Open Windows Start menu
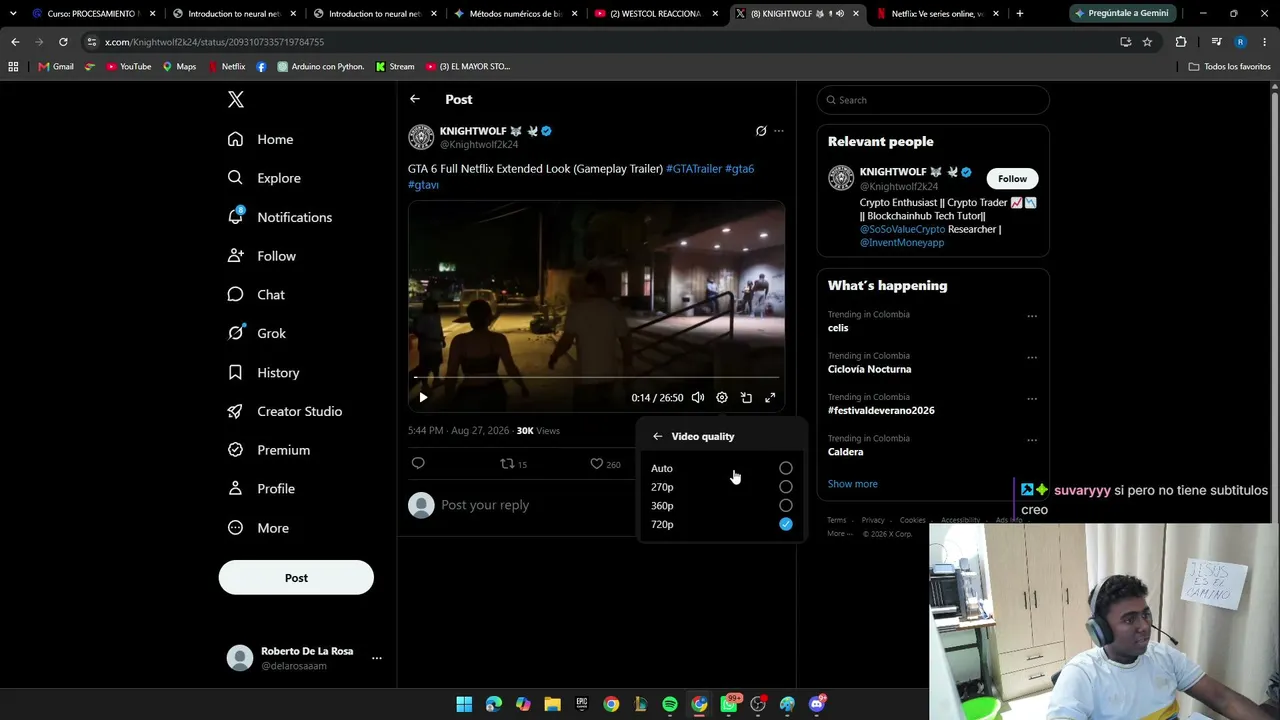This screenshot has height=720, width=1280. pyautogui.click(x=464, y=704)
